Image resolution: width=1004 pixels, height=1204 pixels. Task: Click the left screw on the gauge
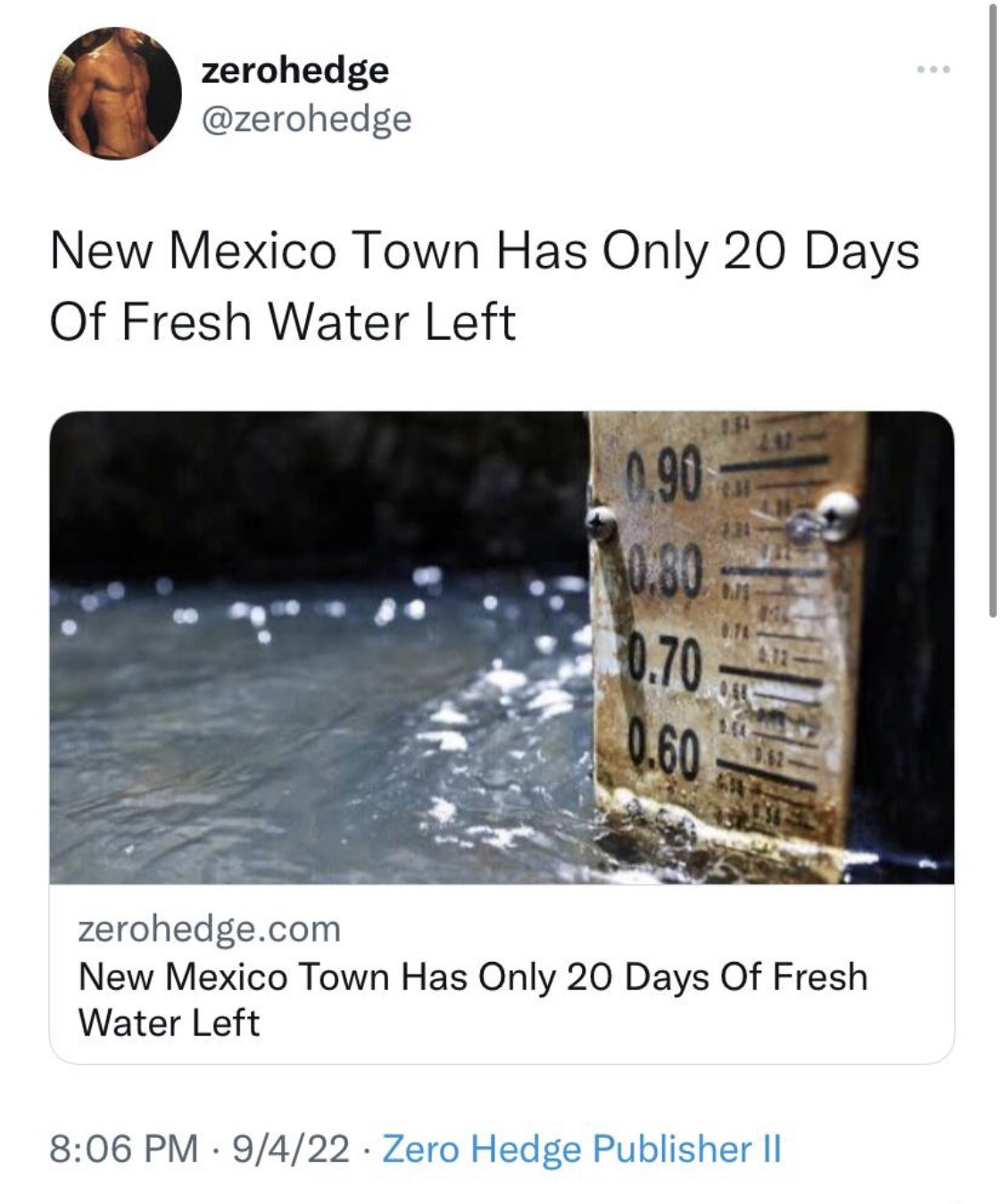point(602,521)
